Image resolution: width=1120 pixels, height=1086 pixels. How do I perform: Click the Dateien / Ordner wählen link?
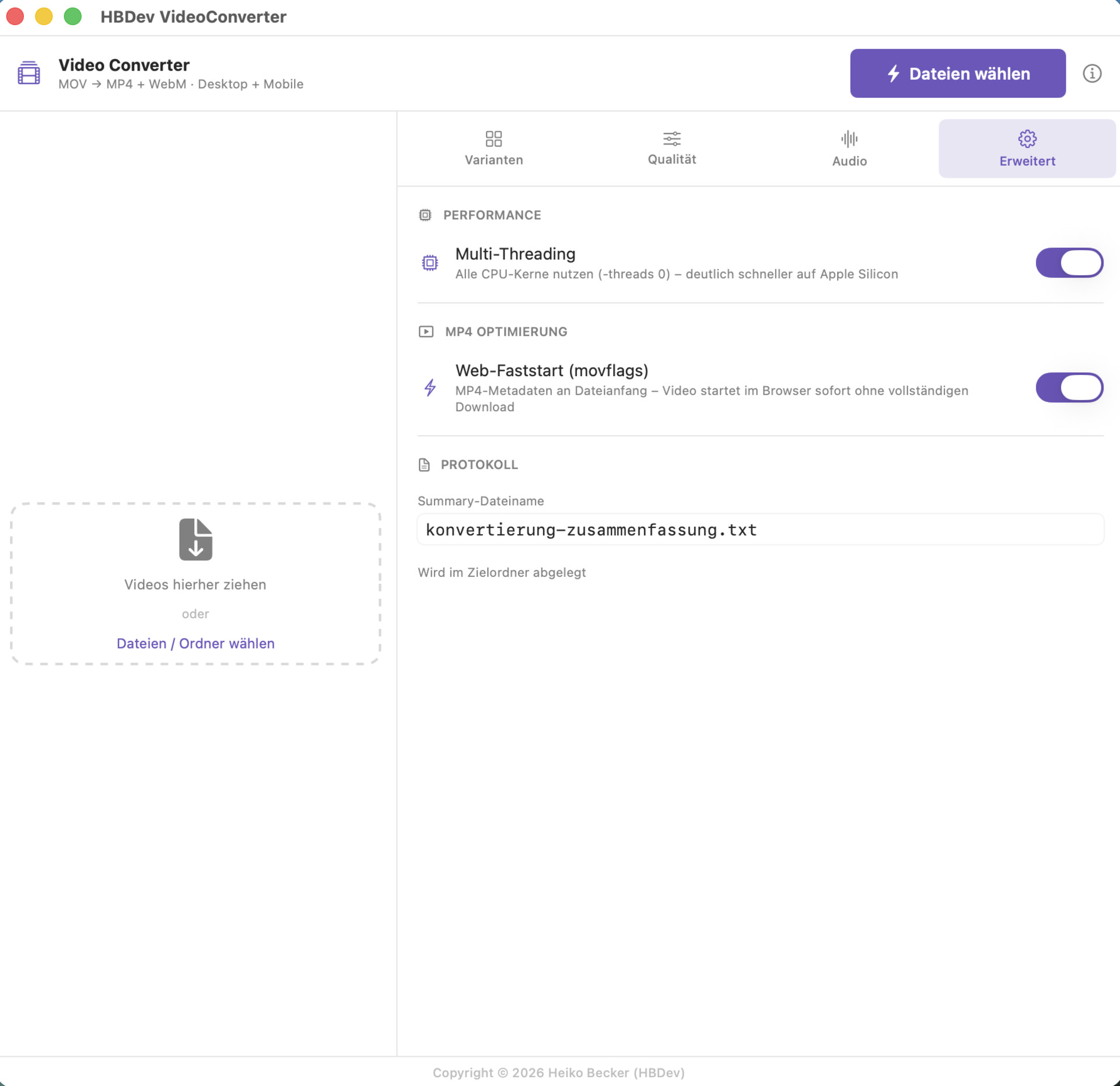tap(195, 643)
